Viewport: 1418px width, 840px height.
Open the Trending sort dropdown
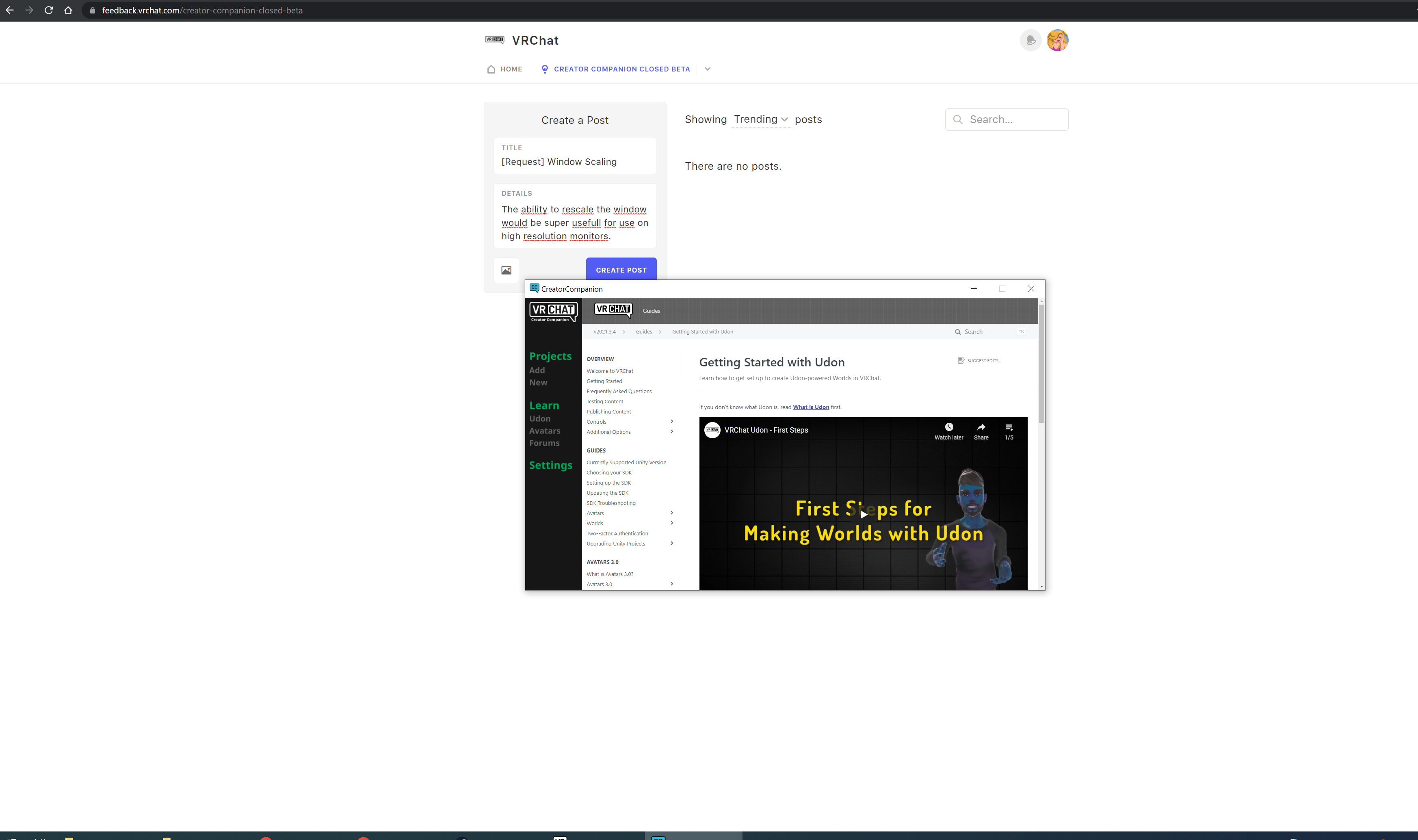760,119
